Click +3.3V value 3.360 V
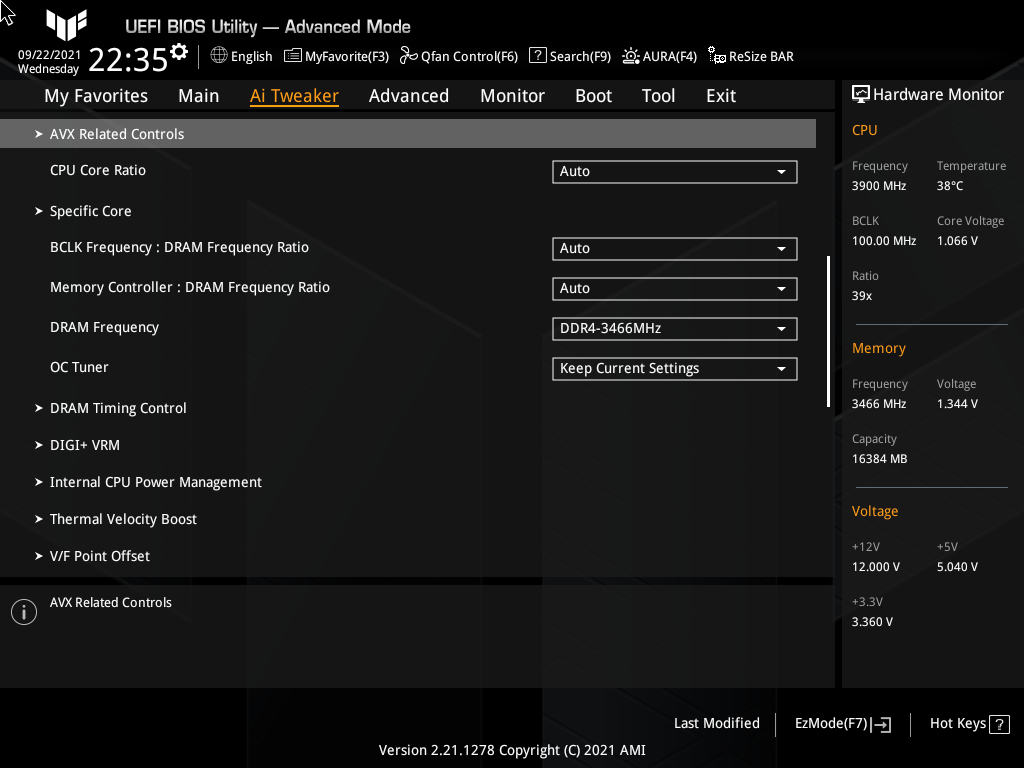 pyautogui.click(x=872, y=622)
